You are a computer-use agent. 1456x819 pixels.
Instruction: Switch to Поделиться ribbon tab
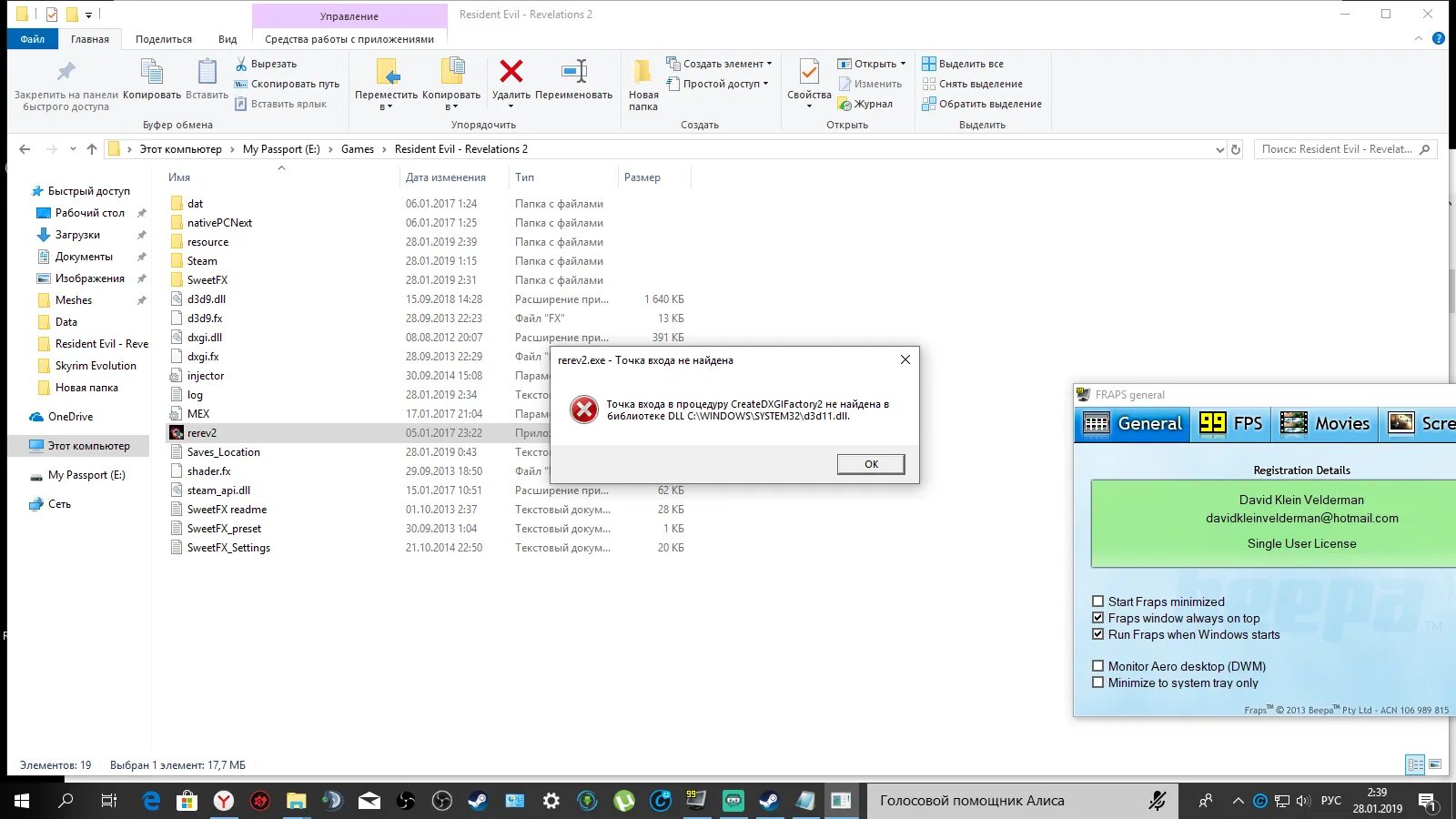(x=164, y=39)
